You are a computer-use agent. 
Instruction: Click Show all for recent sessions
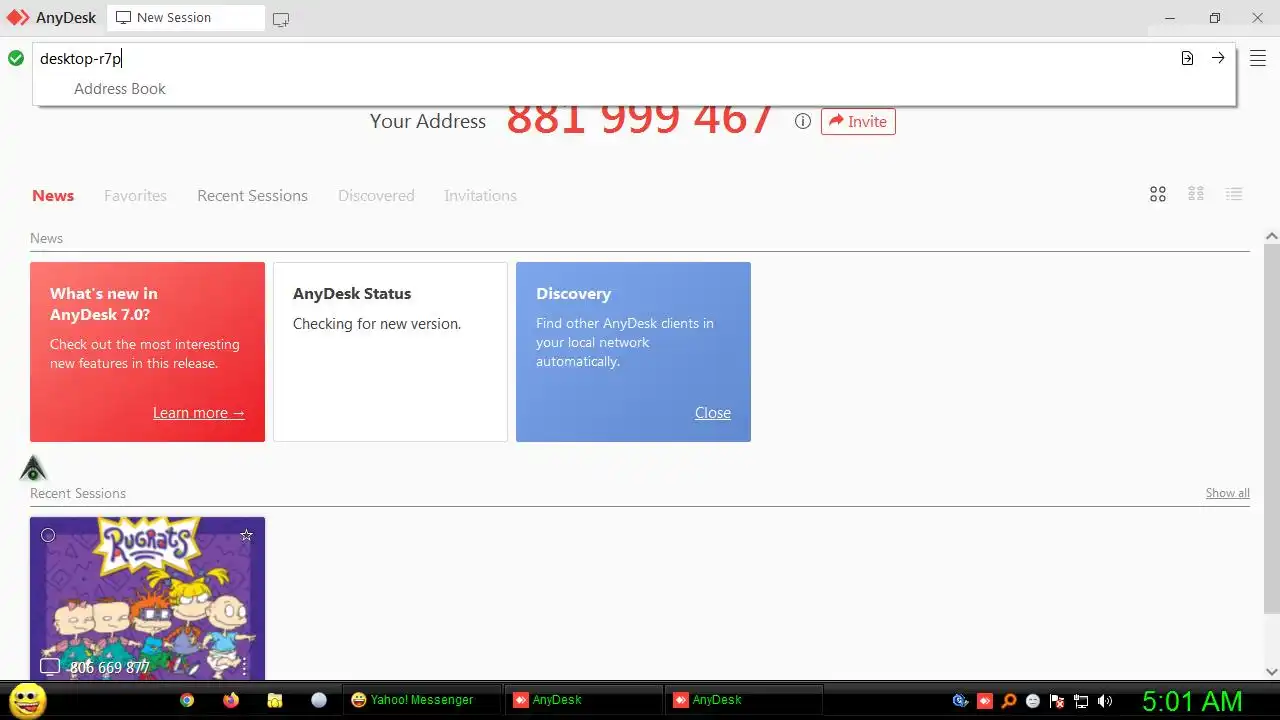coord(1227,493)
